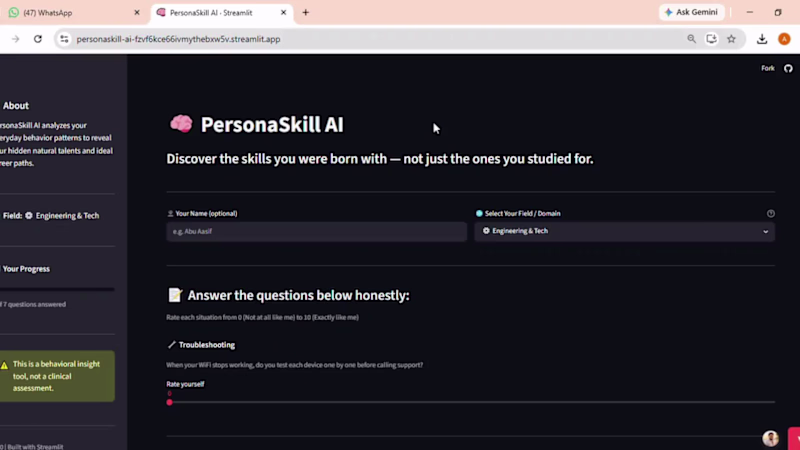Click the Troubleshooting rate yourself slider handle
Viewport: 800px width, 450px height.
click(x=169, y=402)
